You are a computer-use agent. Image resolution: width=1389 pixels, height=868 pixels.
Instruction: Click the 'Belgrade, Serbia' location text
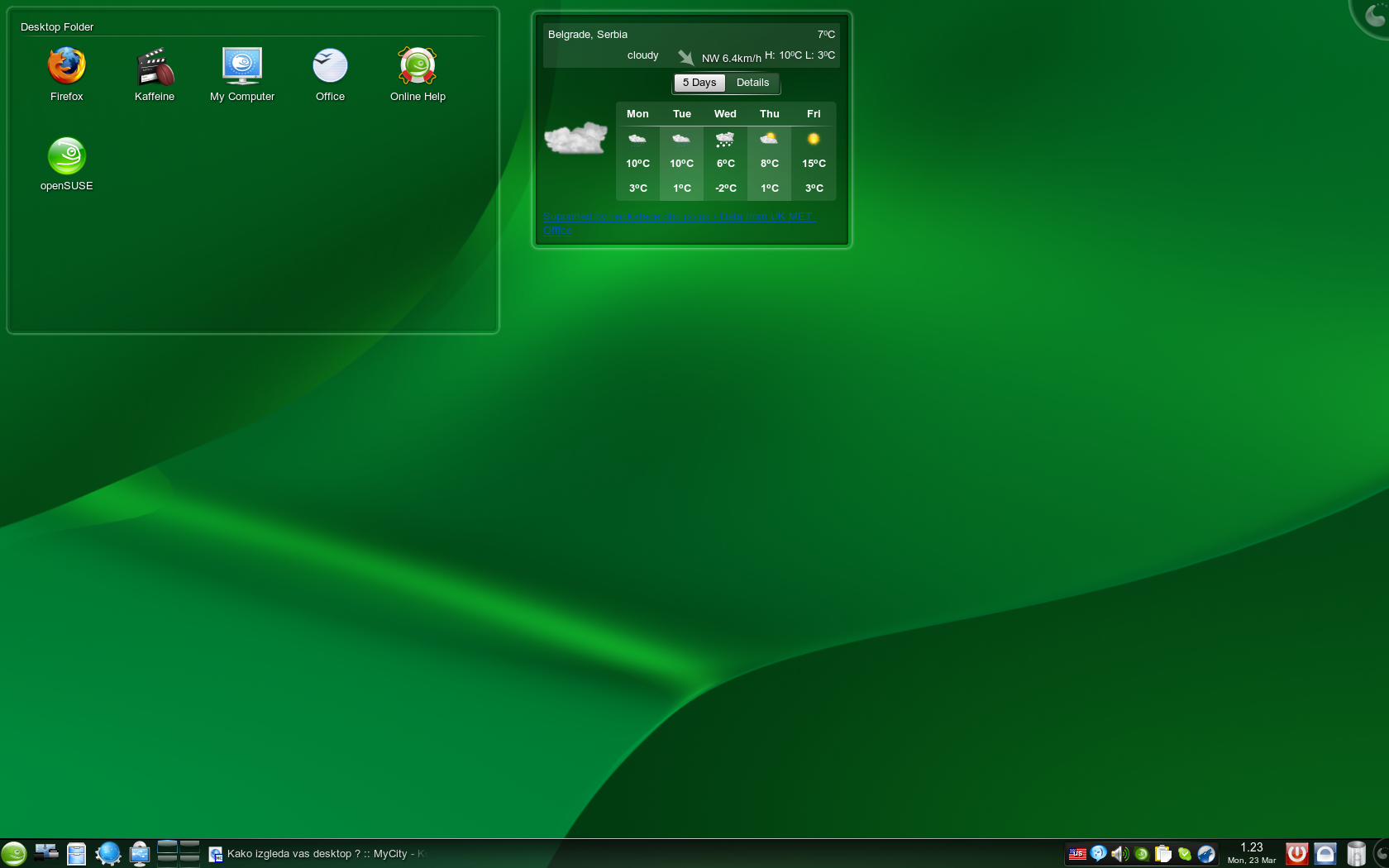tap(588, 35)
